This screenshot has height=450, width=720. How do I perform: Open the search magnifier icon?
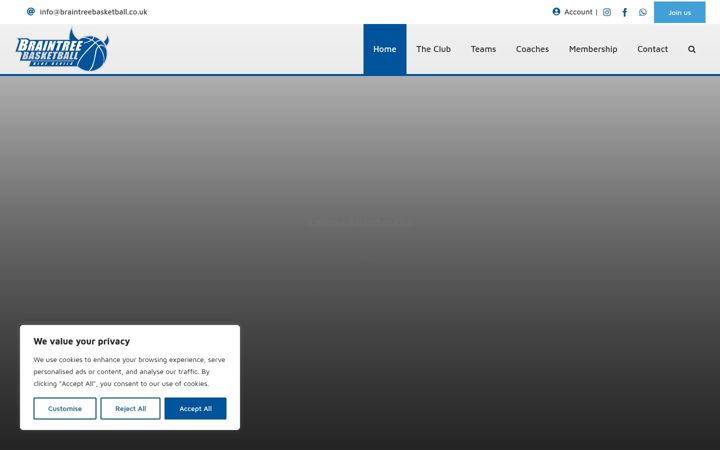tap(692, 49)
